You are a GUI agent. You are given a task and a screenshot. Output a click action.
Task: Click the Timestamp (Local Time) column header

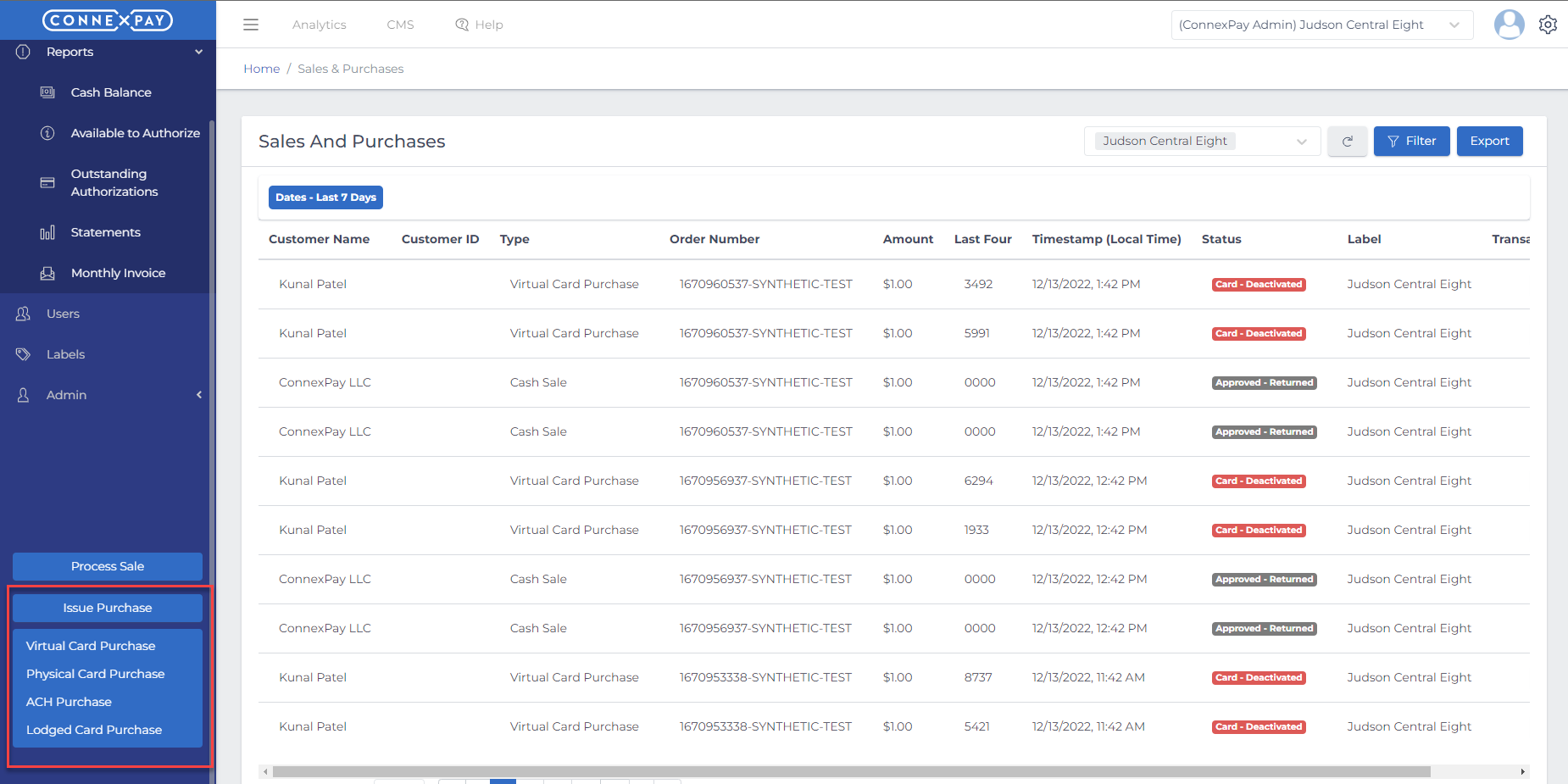point(1106,239)
